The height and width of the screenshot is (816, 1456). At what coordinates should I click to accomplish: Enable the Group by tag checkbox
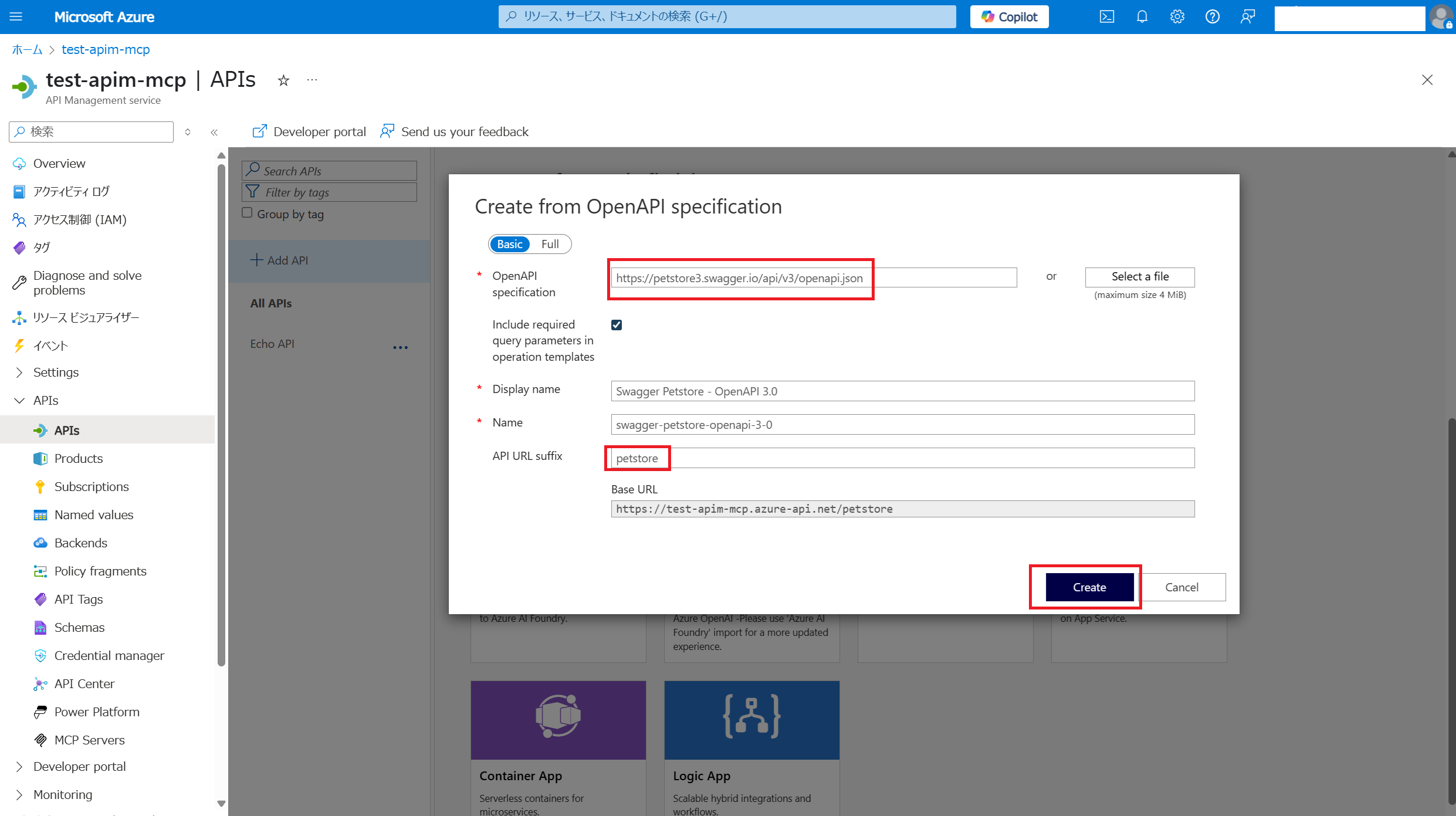click(x=247, y=213)
